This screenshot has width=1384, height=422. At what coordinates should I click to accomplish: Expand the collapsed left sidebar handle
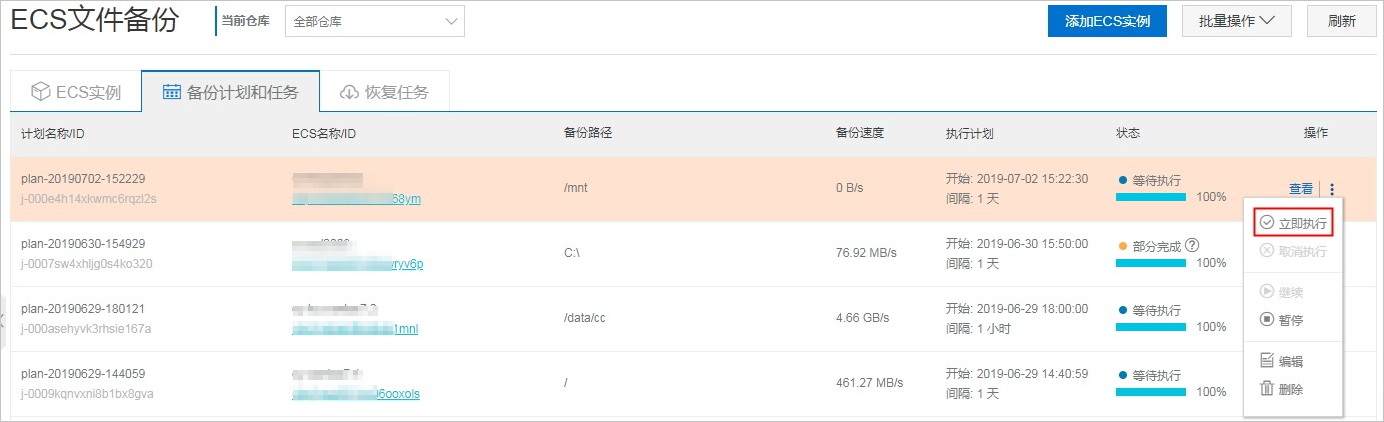point(4,320)
